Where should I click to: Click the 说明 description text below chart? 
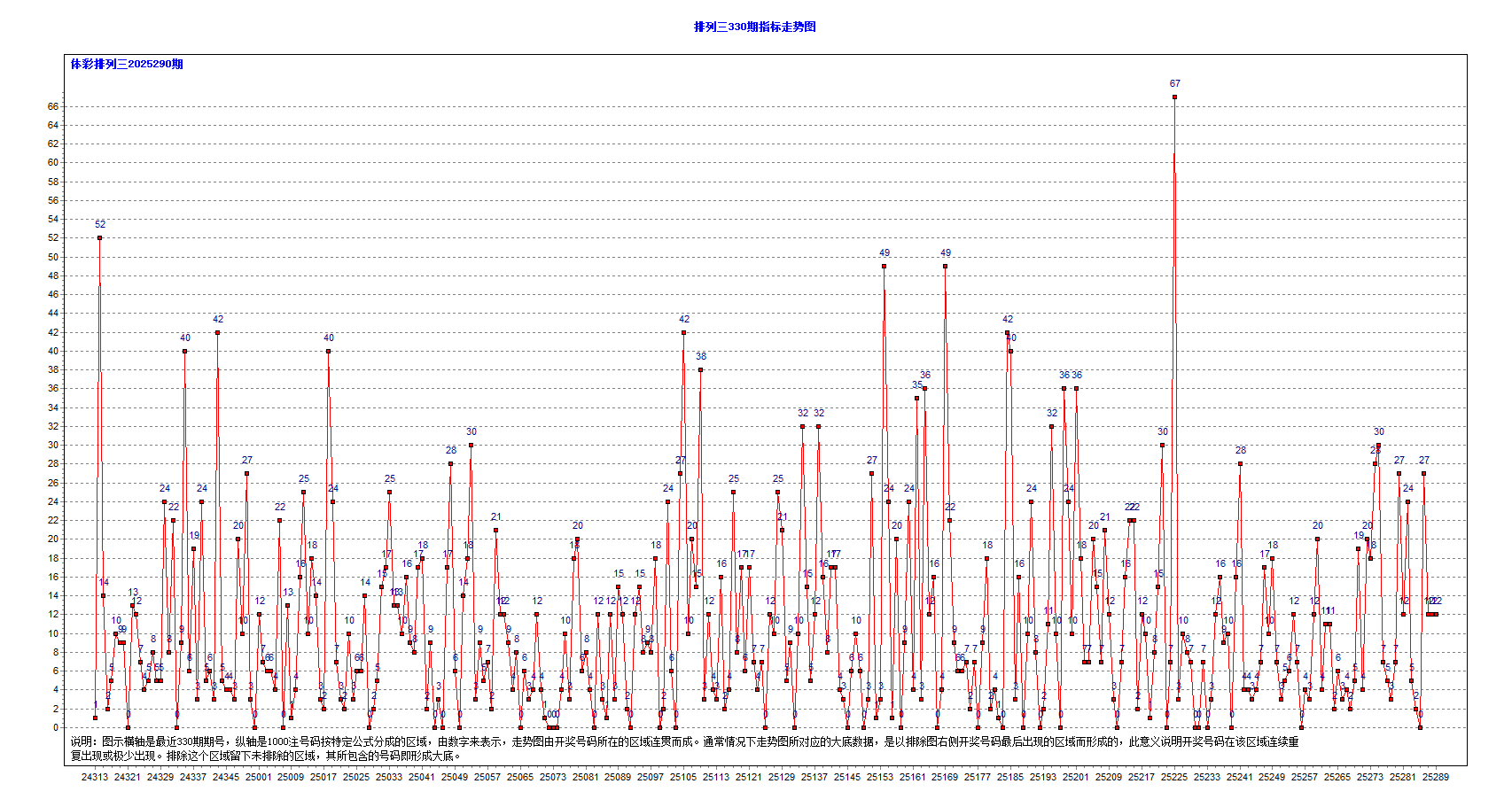click(684, 749)
